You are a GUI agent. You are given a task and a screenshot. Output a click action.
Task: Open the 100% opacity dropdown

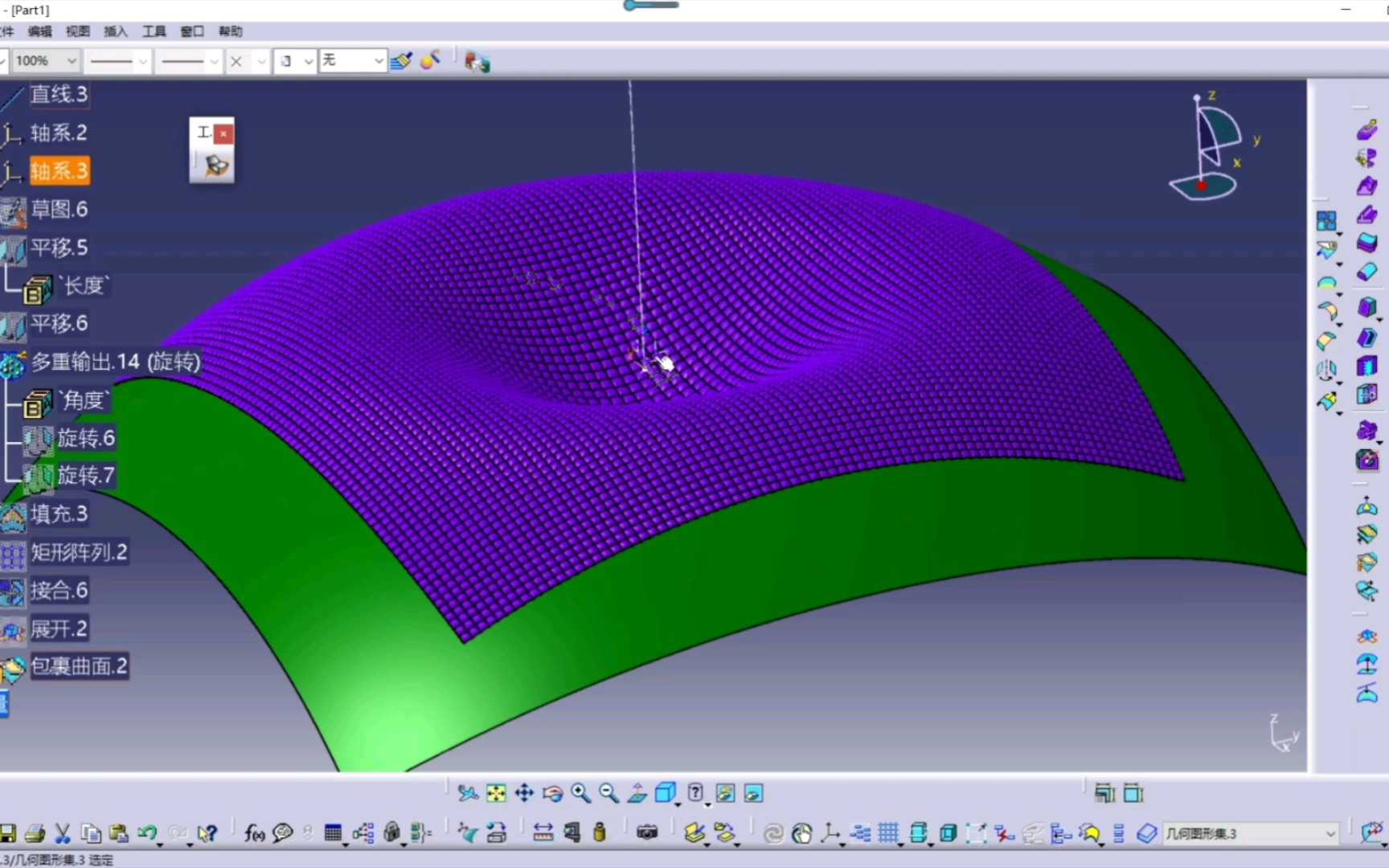coord(70,61)
